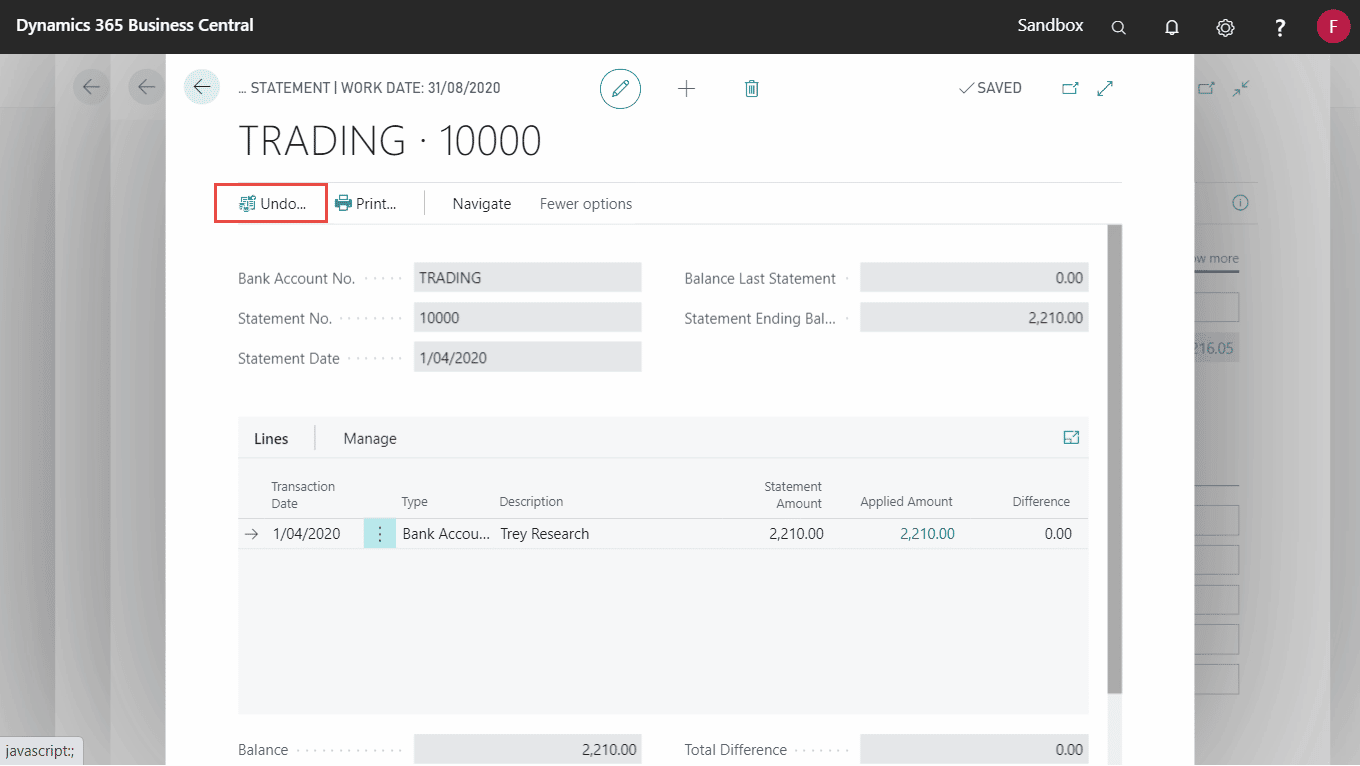Click the Difference column header

pyautogui.click(x=1041, y=502)
